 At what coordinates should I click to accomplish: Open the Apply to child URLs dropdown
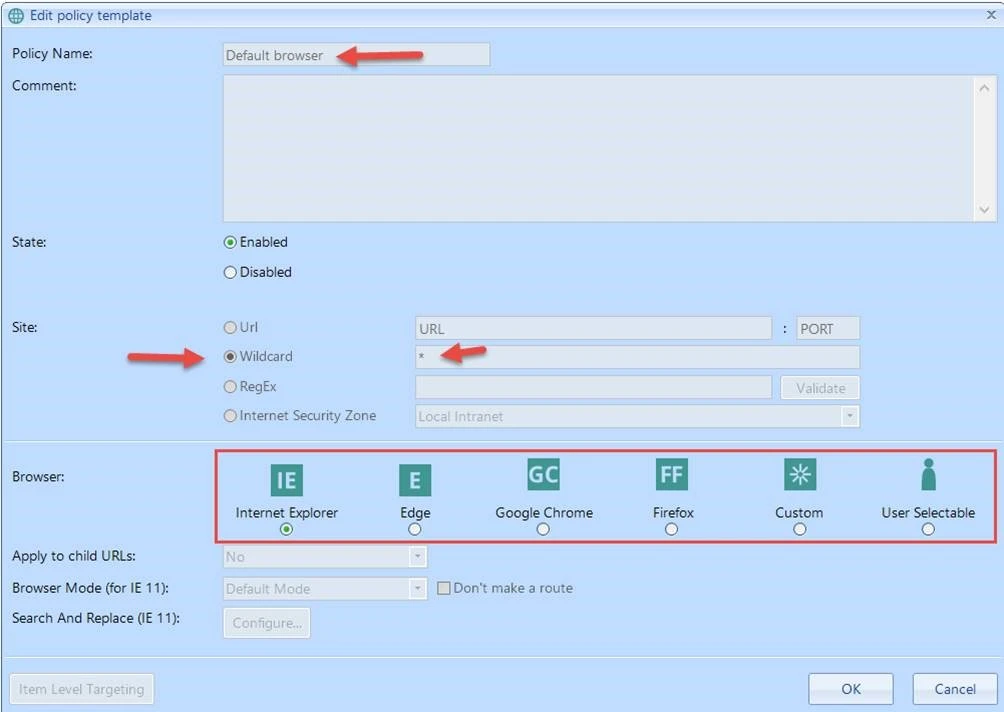point(418,557)
